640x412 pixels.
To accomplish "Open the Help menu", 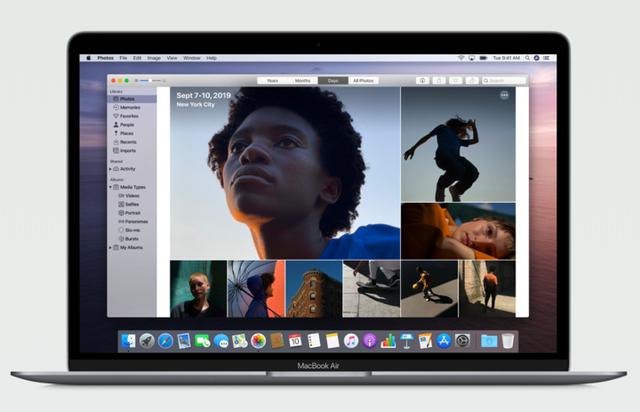I will 211,58.
